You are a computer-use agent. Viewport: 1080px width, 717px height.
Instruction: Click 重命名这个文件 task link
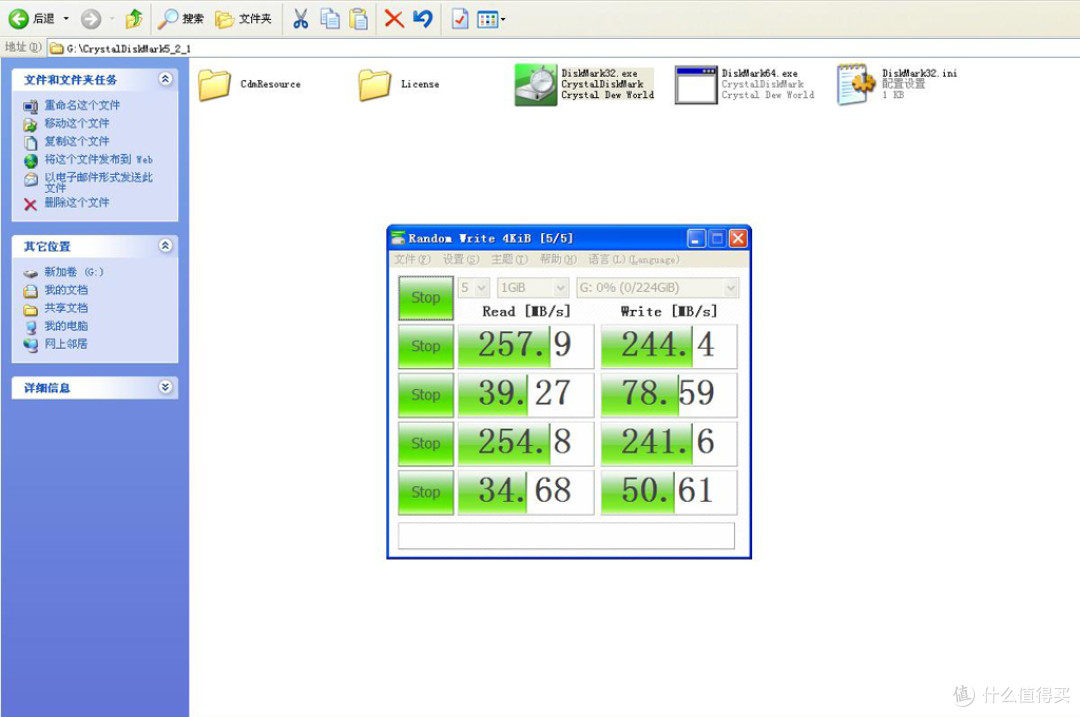pos(82,105)
